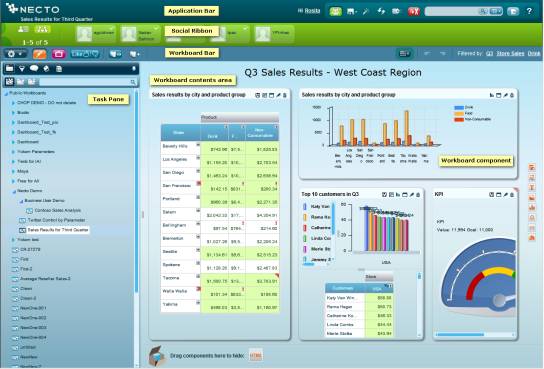The image size is (544, 369).
Task: Open the gear settings dropdown in workboard bar
Action: 15,54
